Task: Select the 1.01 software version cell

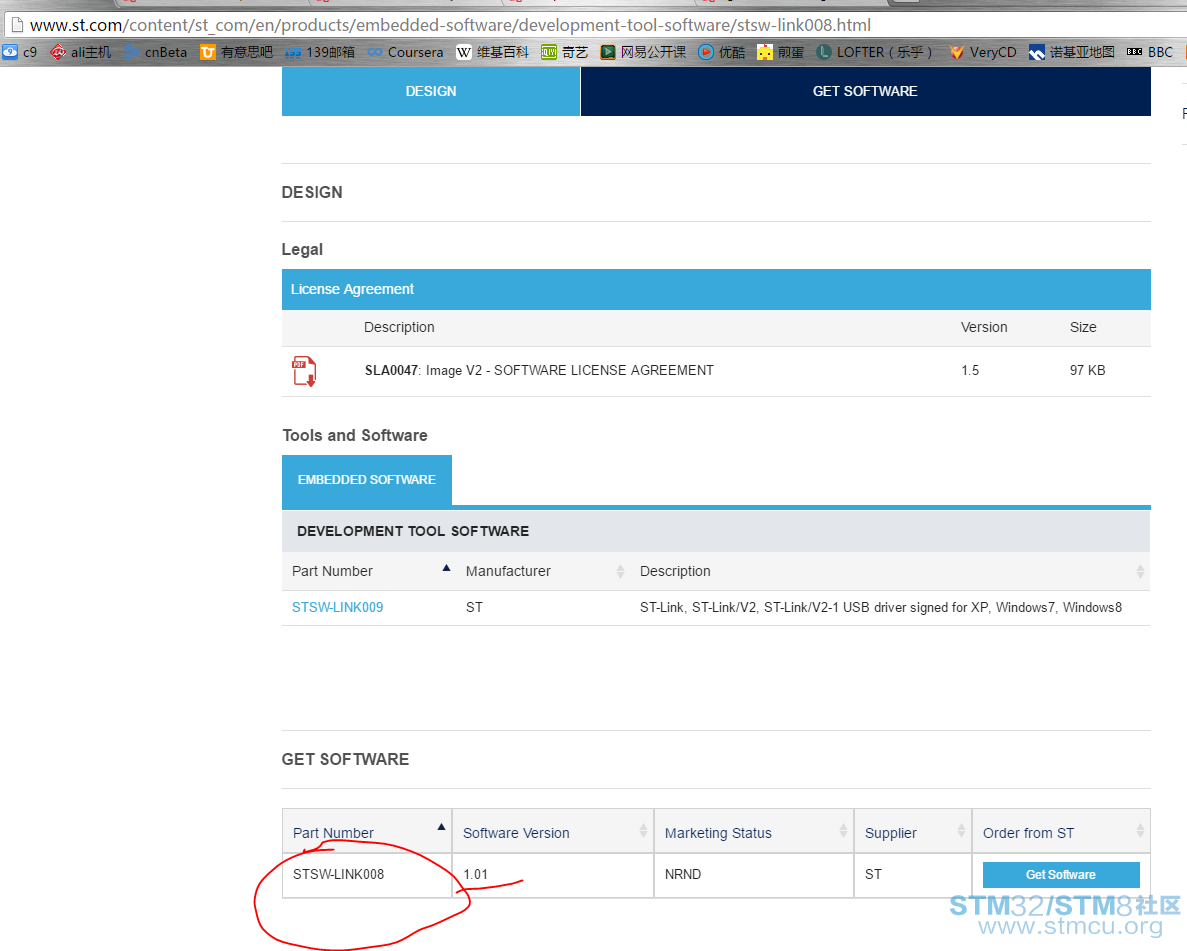Action: pyautogui.click(x=553, y=875)
